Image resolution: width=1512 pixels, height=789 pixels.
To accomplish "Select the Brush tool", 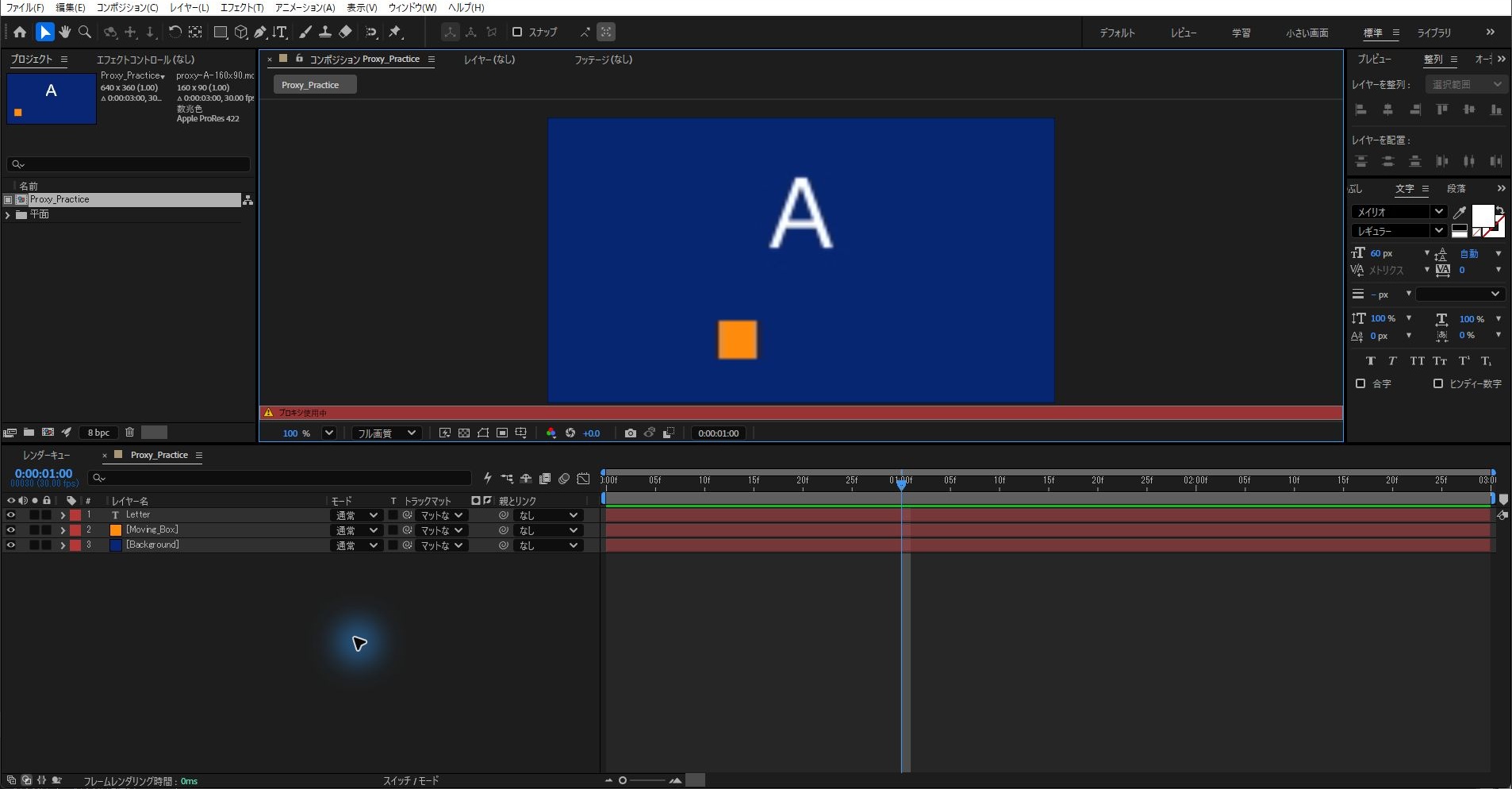I will [x=305, y=32].
